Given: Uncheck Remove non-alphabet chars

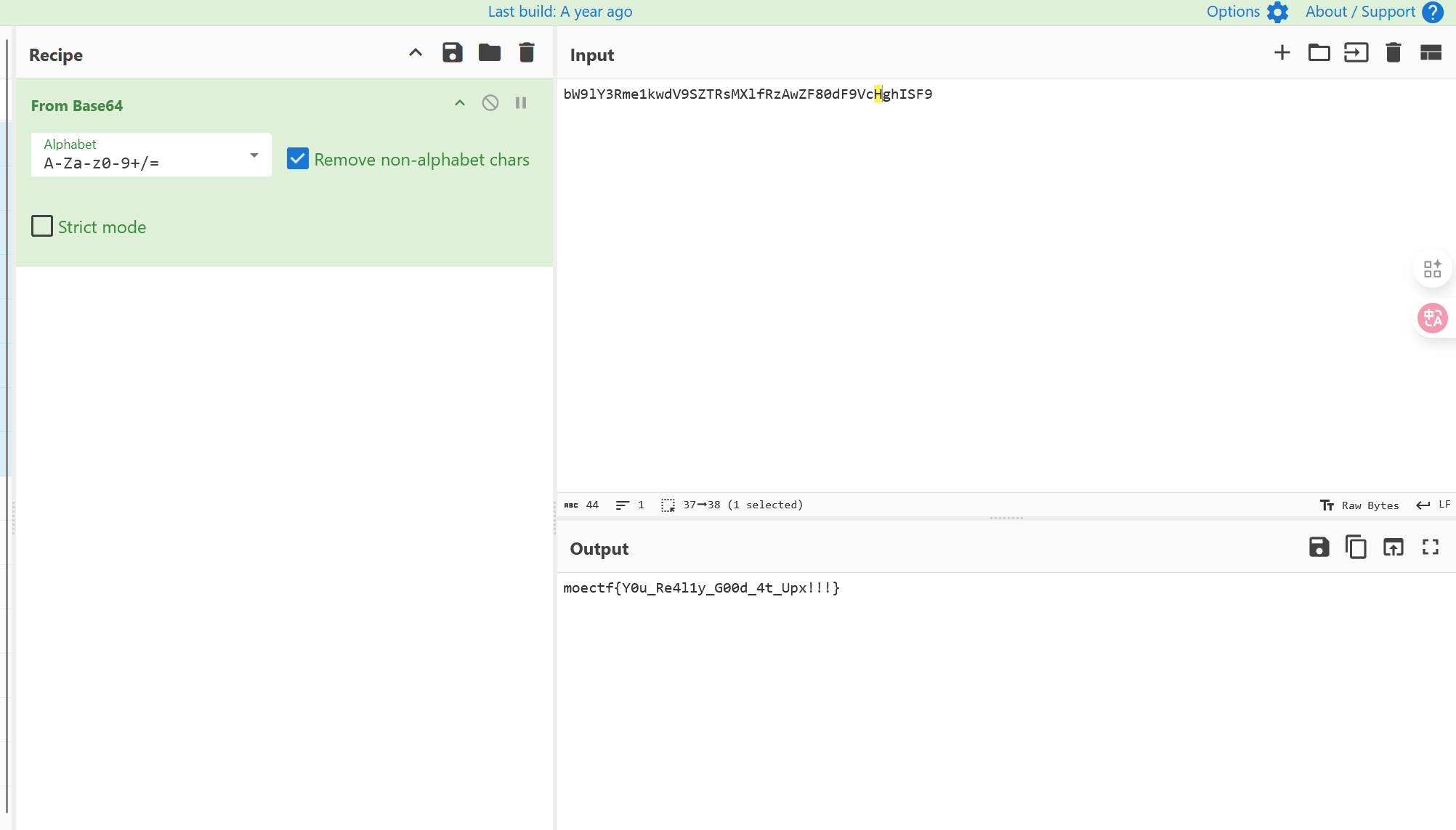Looking at the screenshot, I should (x=298, y=159).
